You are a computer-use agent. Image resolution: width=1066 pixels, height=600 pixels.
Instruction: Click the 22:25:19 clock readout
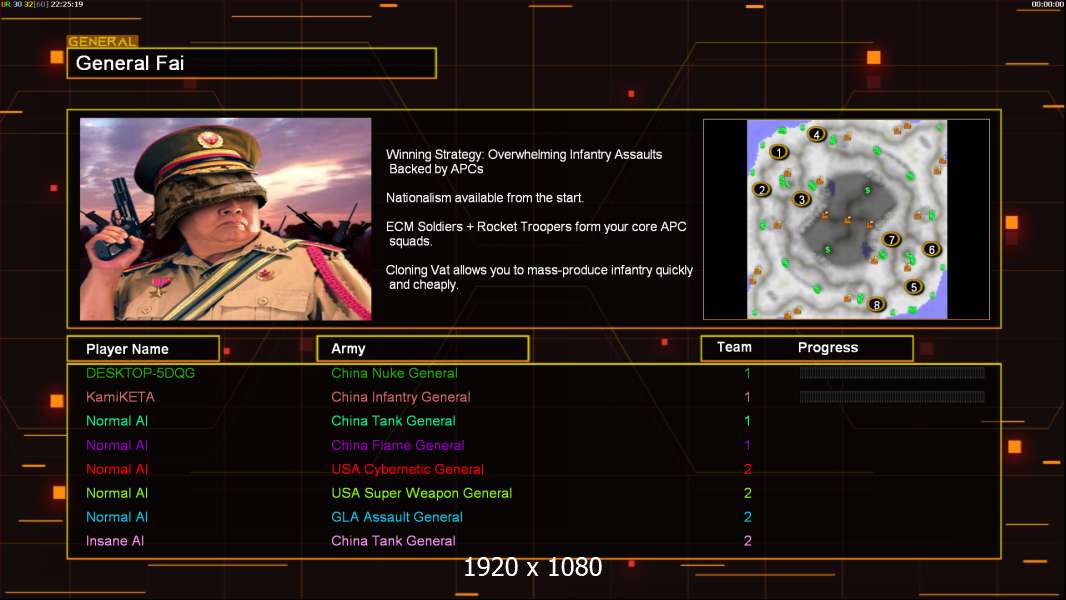(x=67, y=4)
